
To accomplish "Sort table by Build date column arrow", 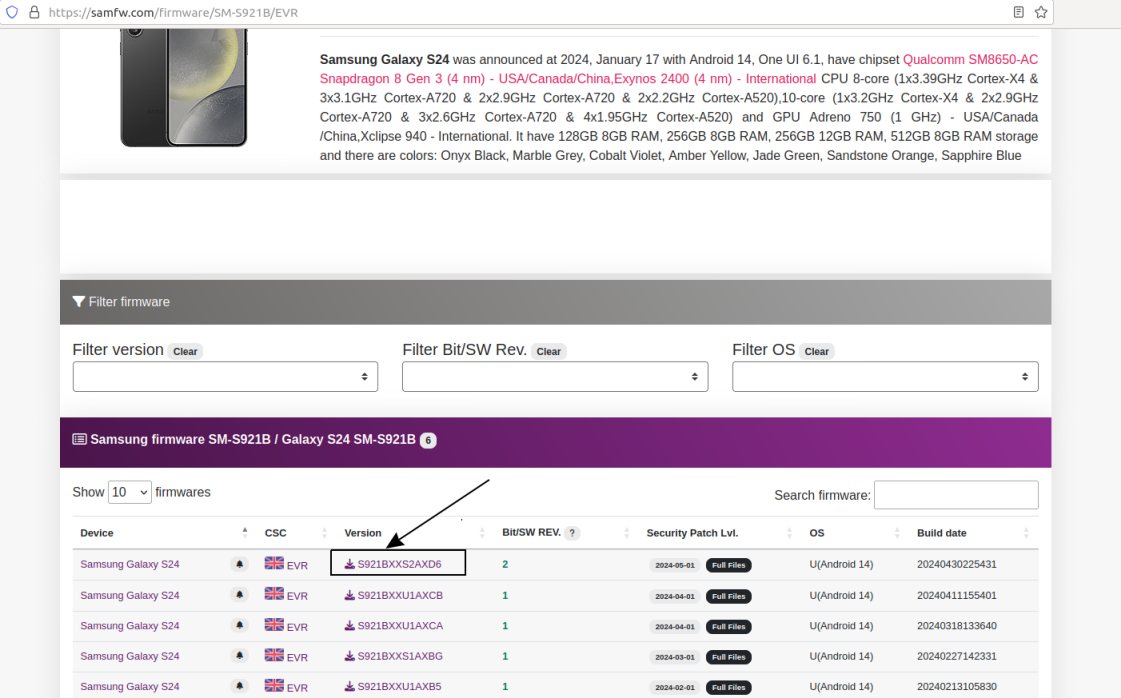I will [1026, 533].
